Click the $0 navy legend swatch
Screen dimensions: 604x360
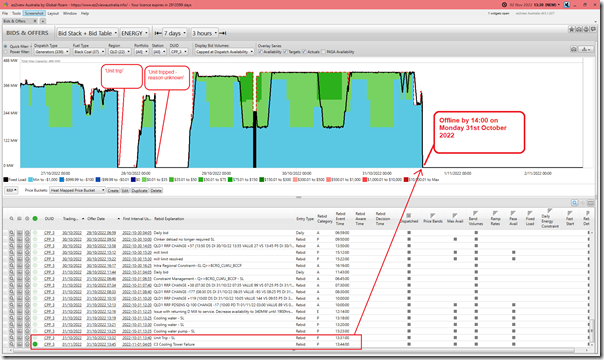click(x=133, y=179)
